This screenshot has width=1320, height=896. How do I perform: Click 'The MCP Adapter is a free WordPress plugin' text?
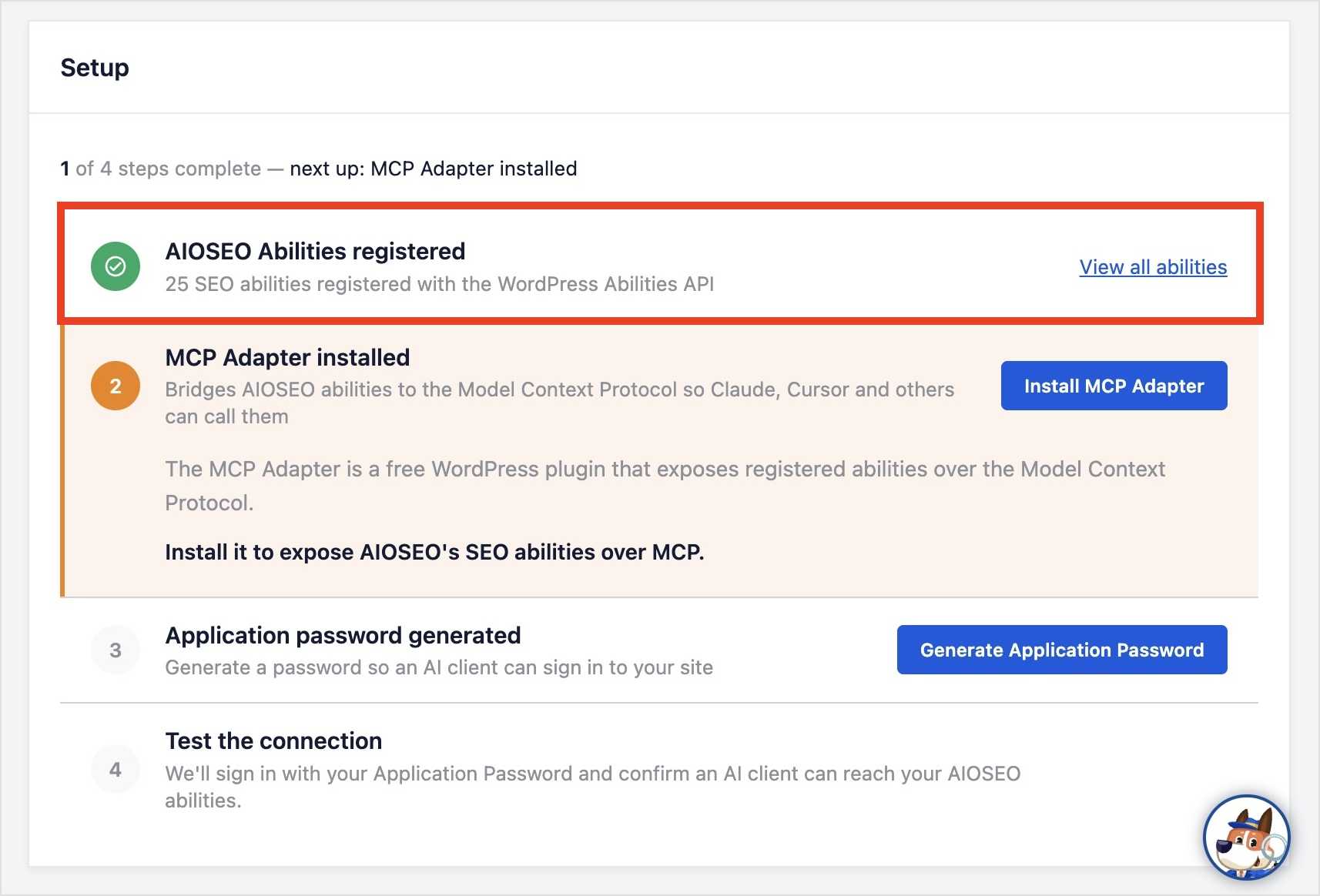[665, 486]
